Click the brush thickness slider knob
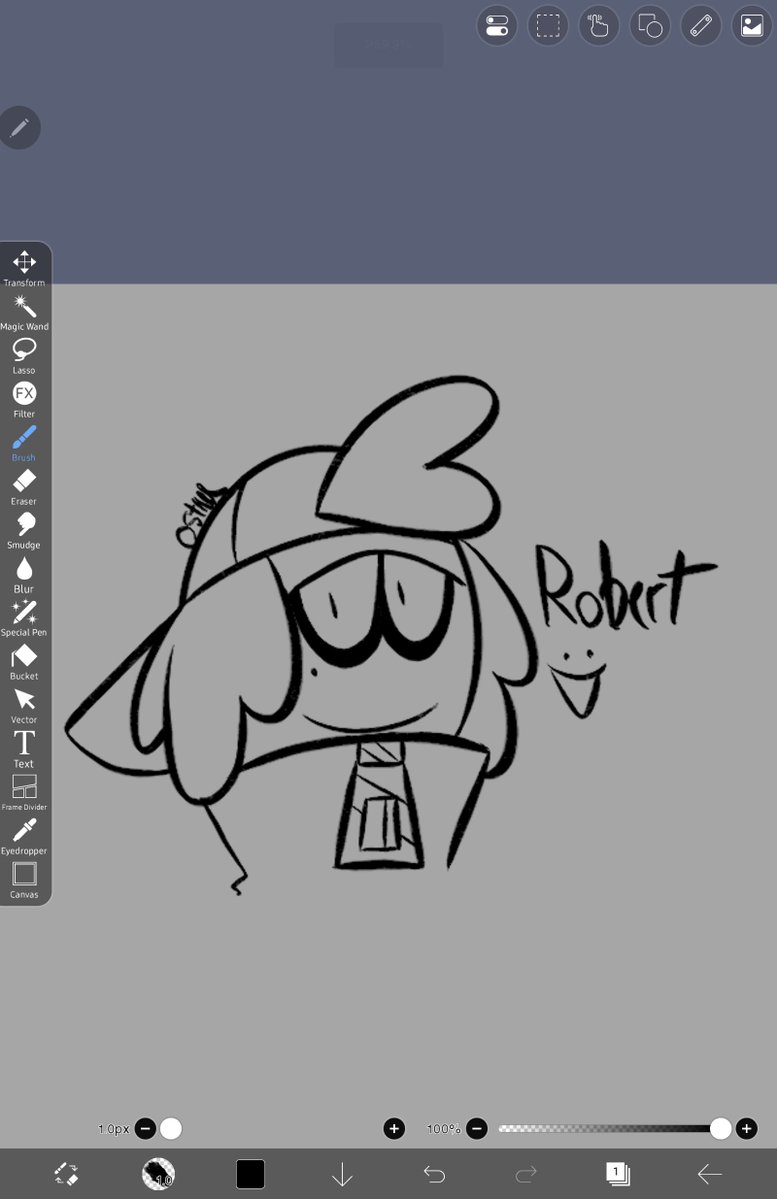This screenshot has height=1199, width=777. [x=171, y=1128]
